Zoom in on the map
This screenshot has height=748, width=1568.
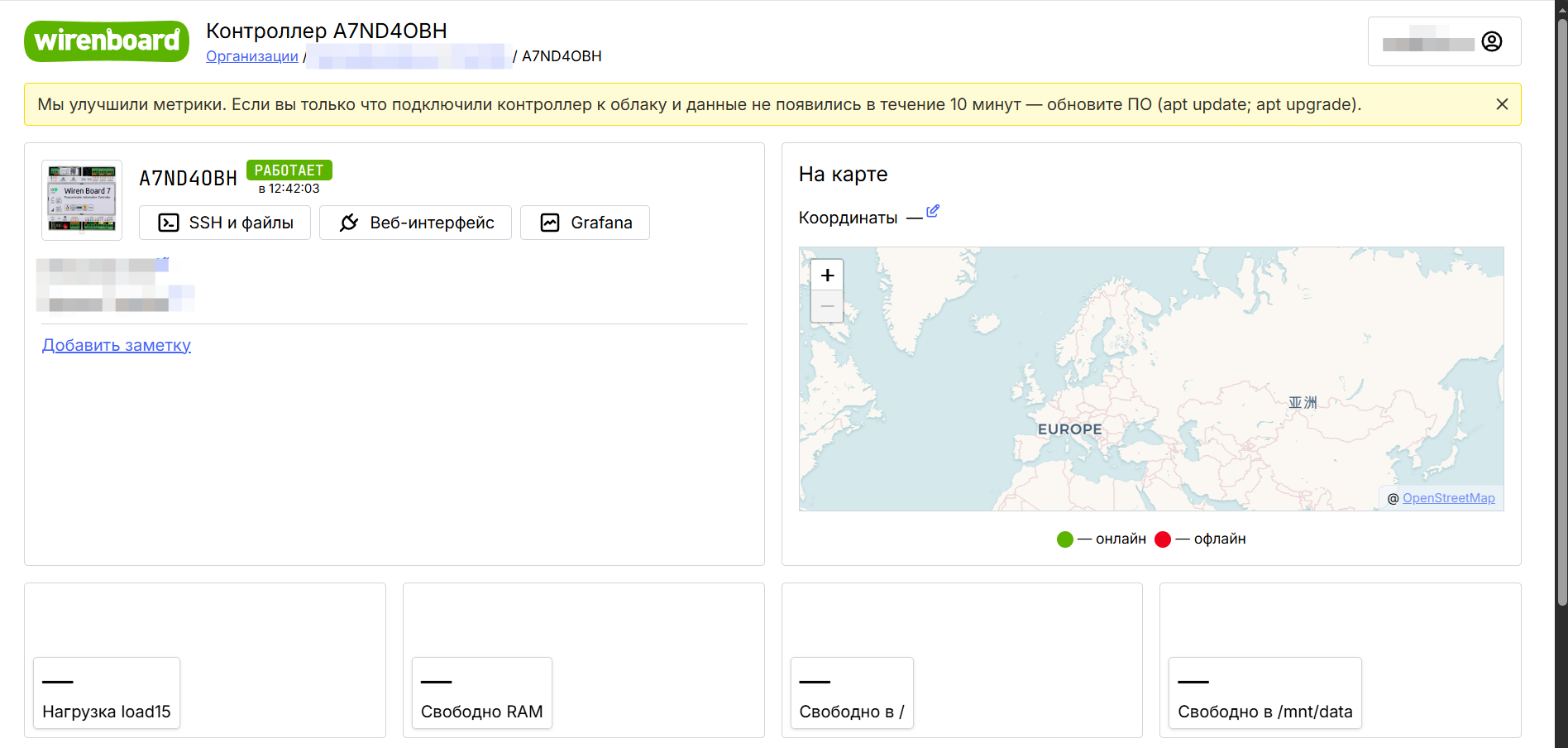tap(827, 275)
